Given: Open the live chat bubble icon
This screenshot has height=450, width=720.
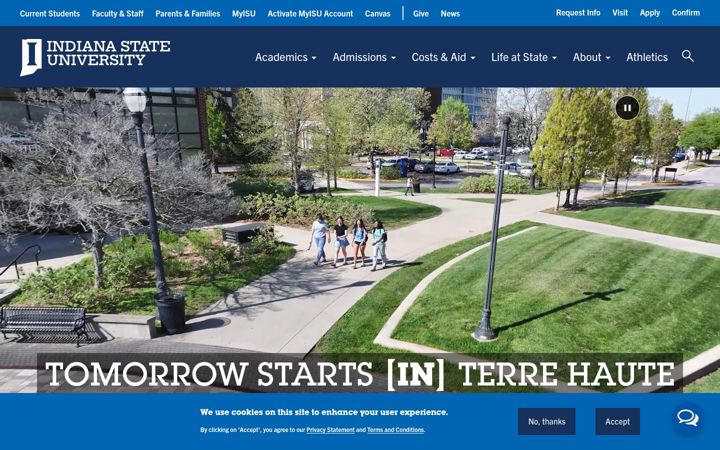Looking at the screenshot, I should point(688,418).
